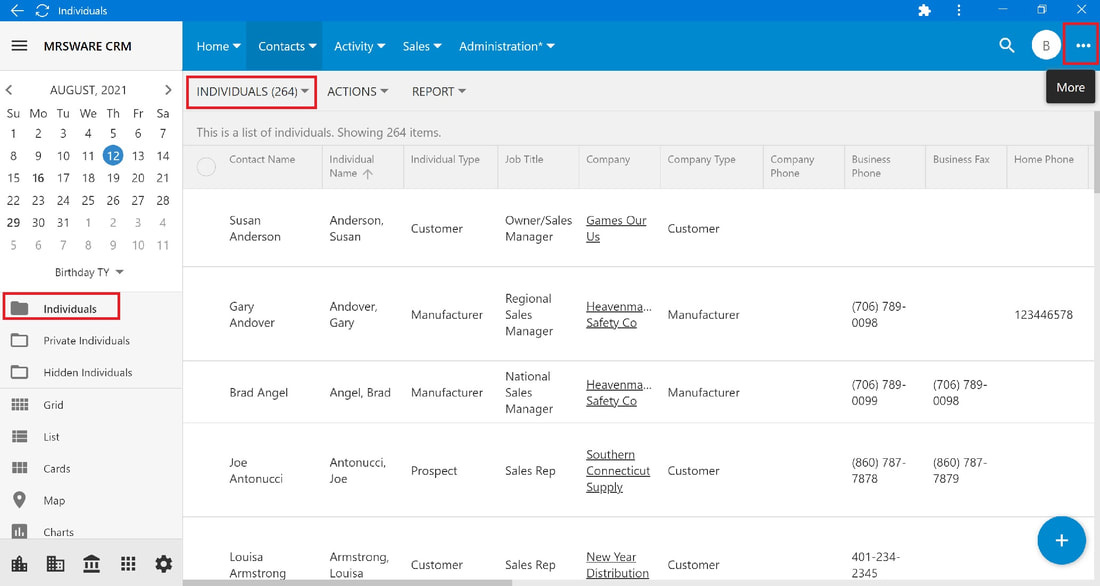
Task: Select calendar date 16
Action: click(38, 178)
